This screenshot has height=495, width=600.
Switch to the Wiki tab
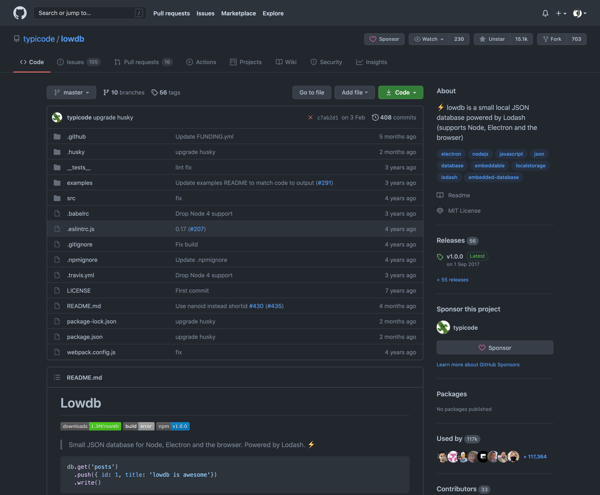tap(286, 62)
